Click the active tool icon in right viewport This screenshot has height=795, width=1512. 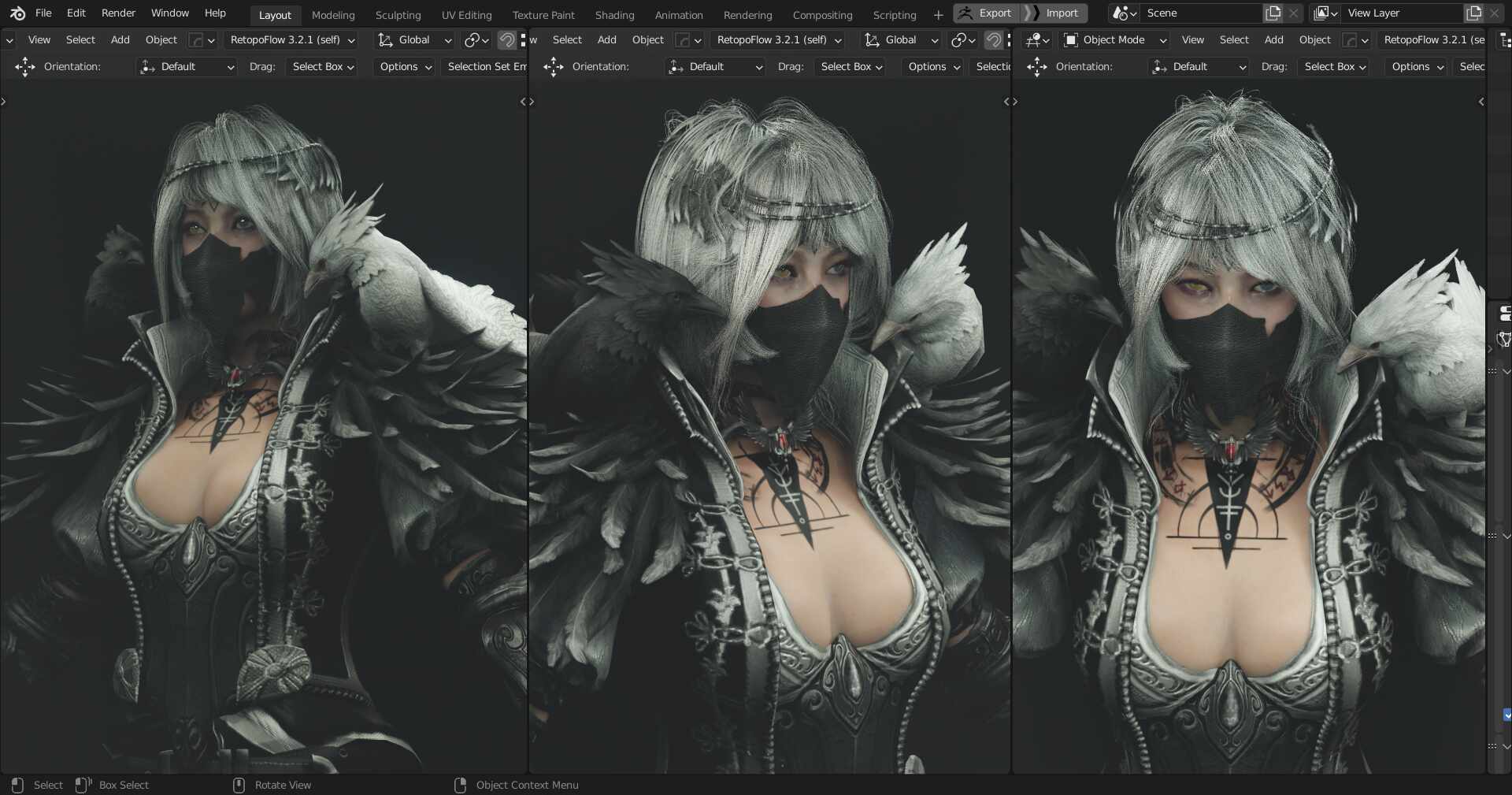[x=1037, y=67]
